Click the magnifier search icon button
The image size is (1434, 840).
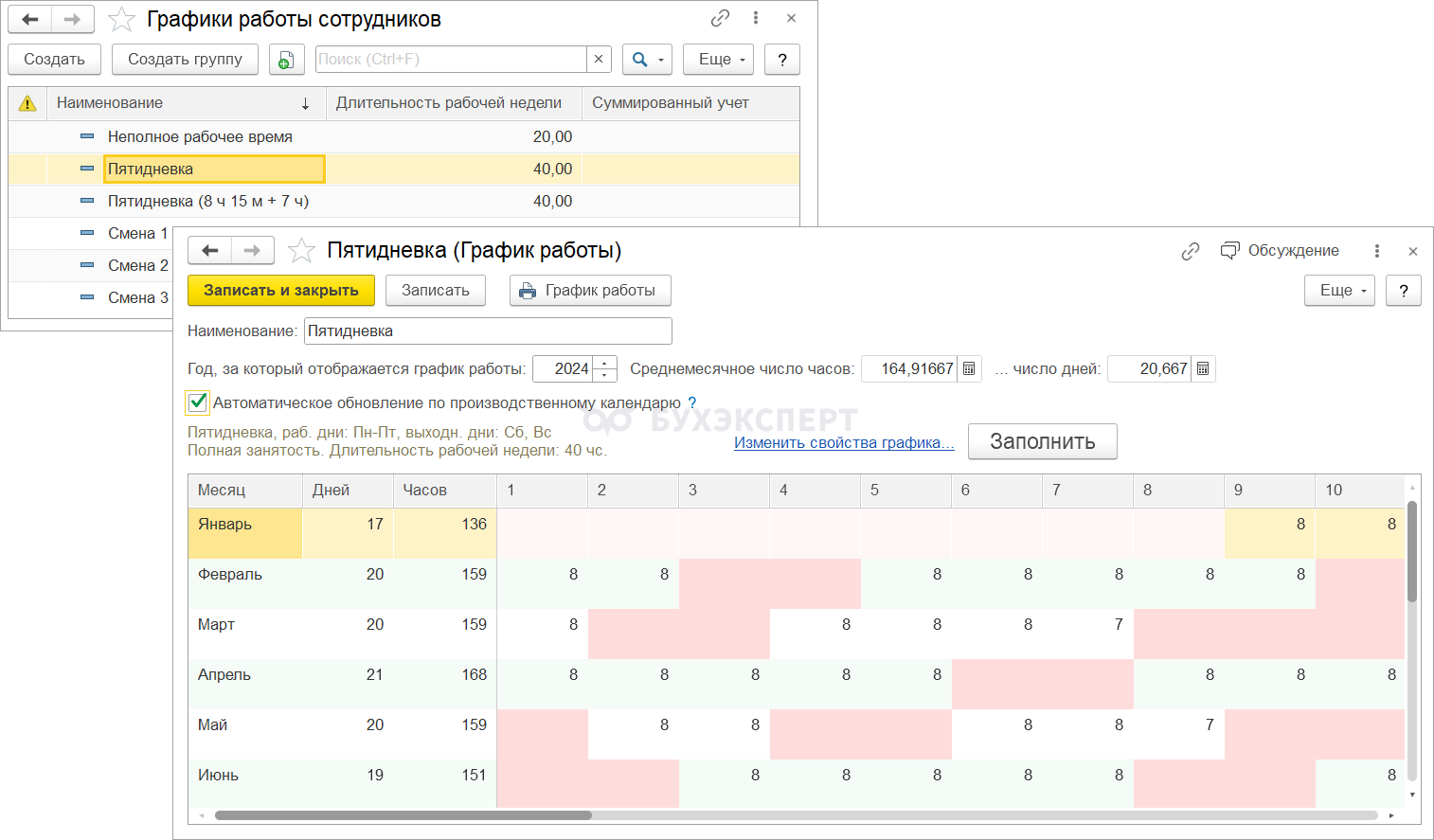pyautogui.click(x=640, y=60)
